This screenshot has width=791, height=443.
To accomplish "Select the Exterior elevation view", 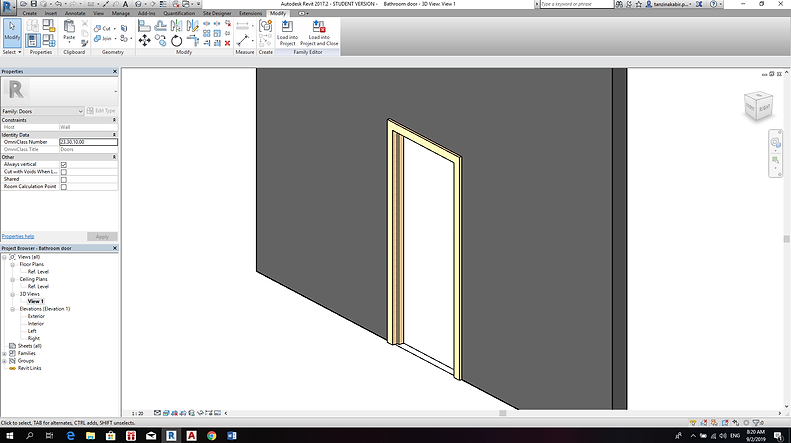I will [x=36, y=316].
